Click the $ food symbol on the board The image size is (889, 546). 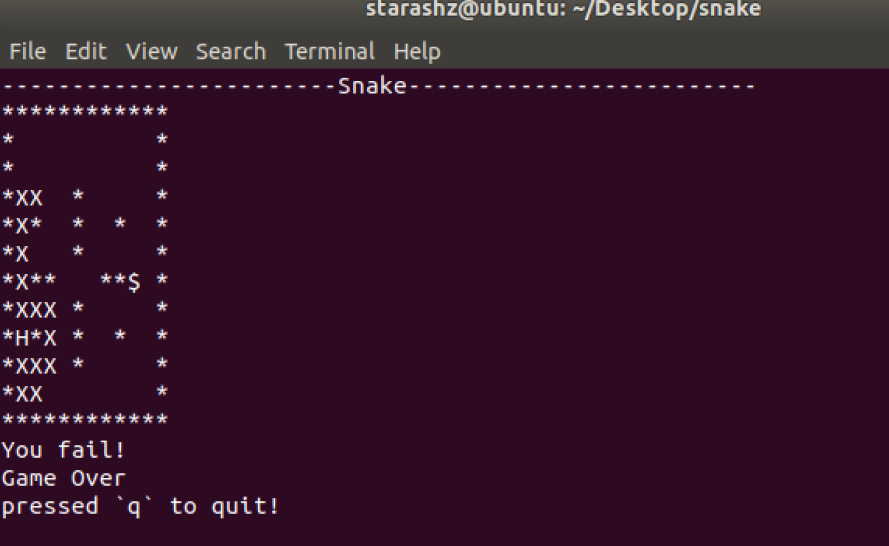pos(134,281)
